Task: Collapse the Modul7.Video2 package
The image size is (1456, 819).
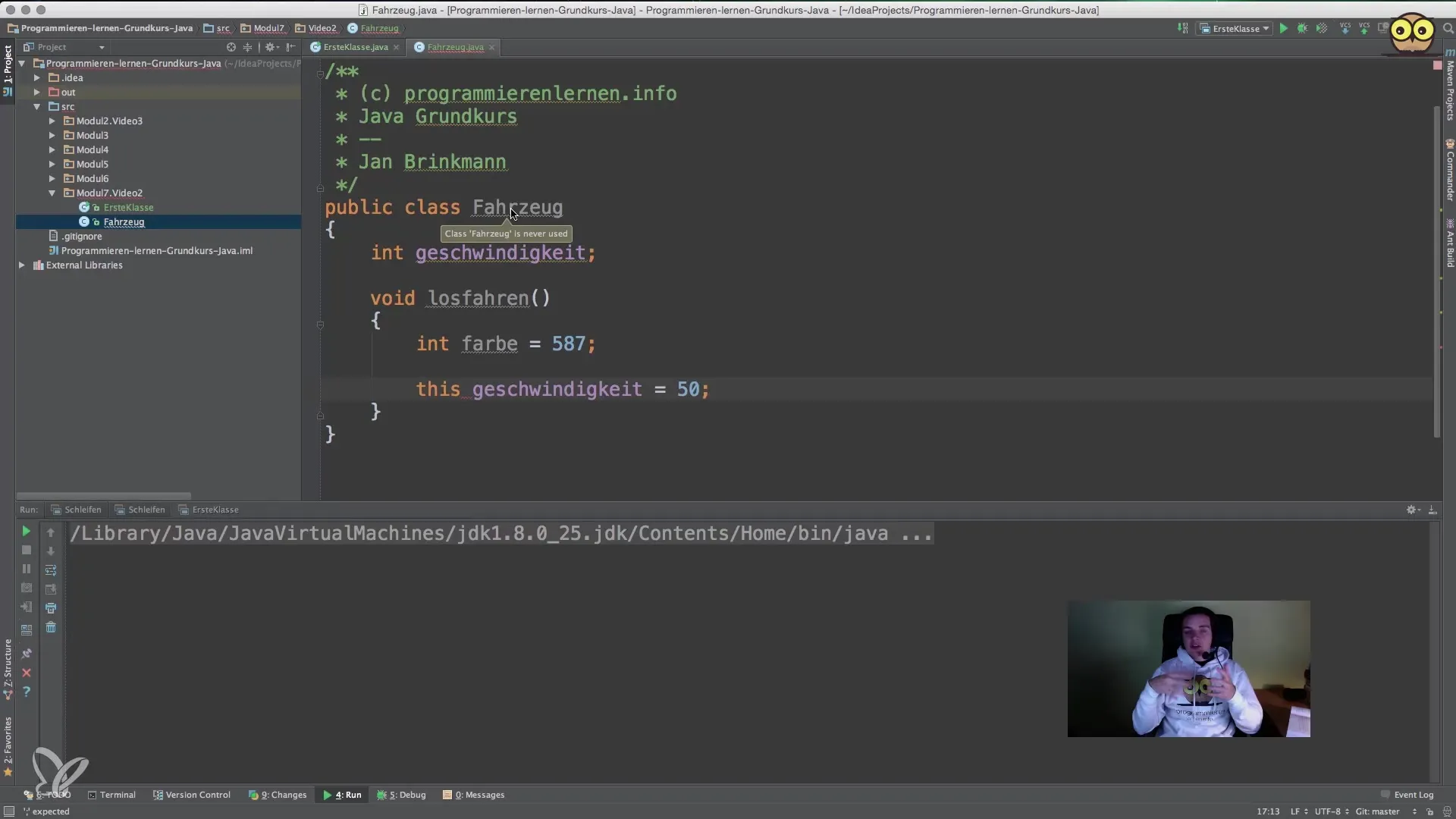Action: click(52, 193)
